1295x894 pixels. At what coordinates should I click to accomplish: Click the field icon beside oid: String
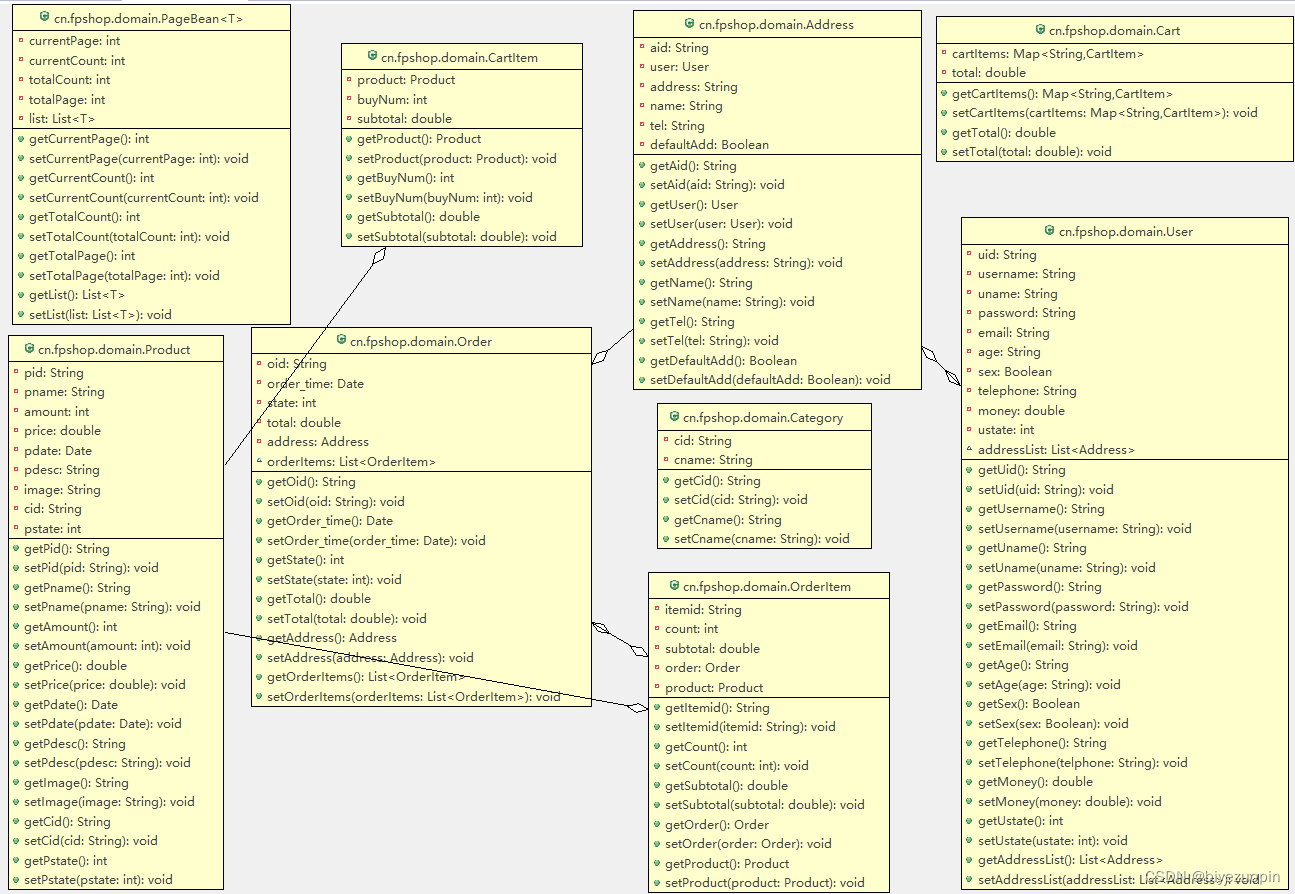259,364
